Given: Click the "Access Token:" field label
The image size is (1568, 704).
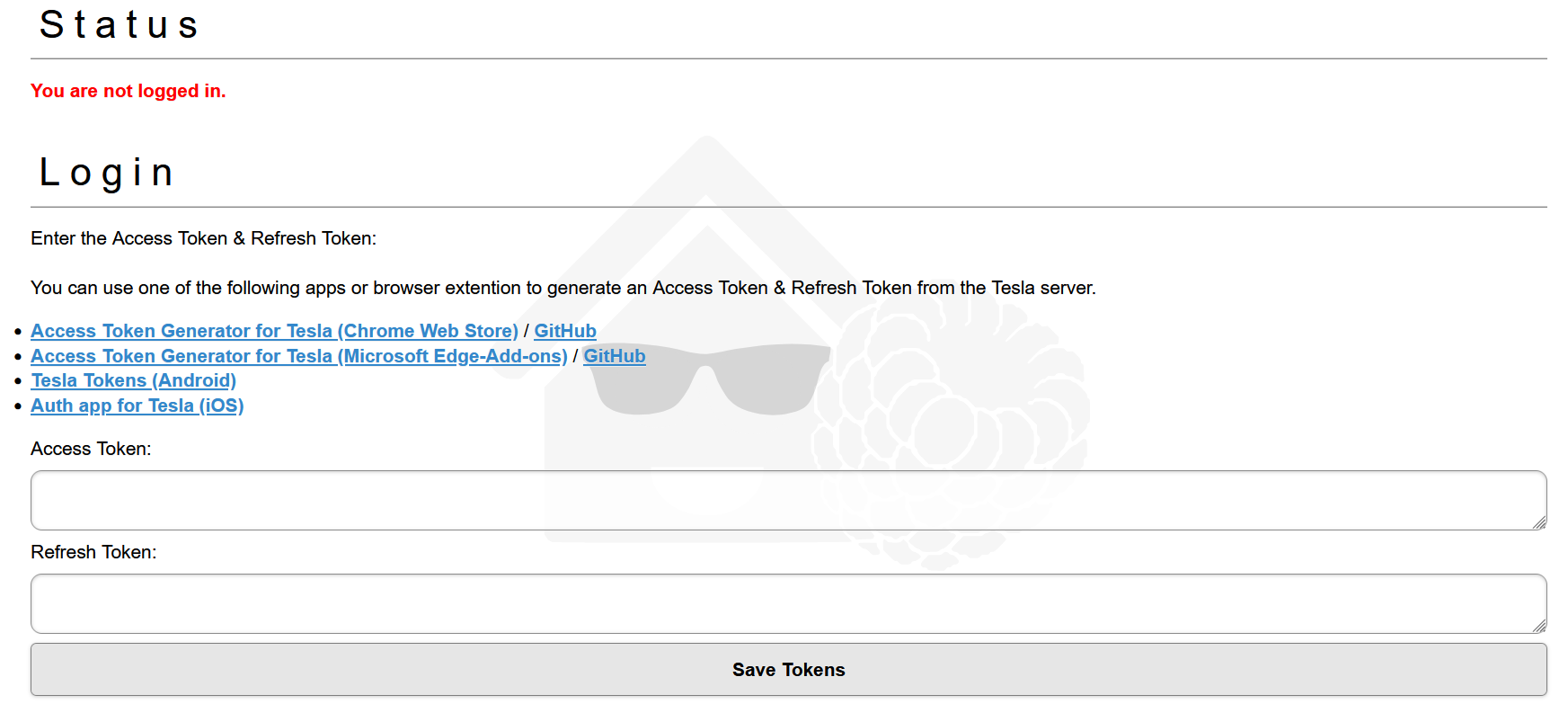Looking at the screenshot, I should pyautogui.click(x=91, y=449).
